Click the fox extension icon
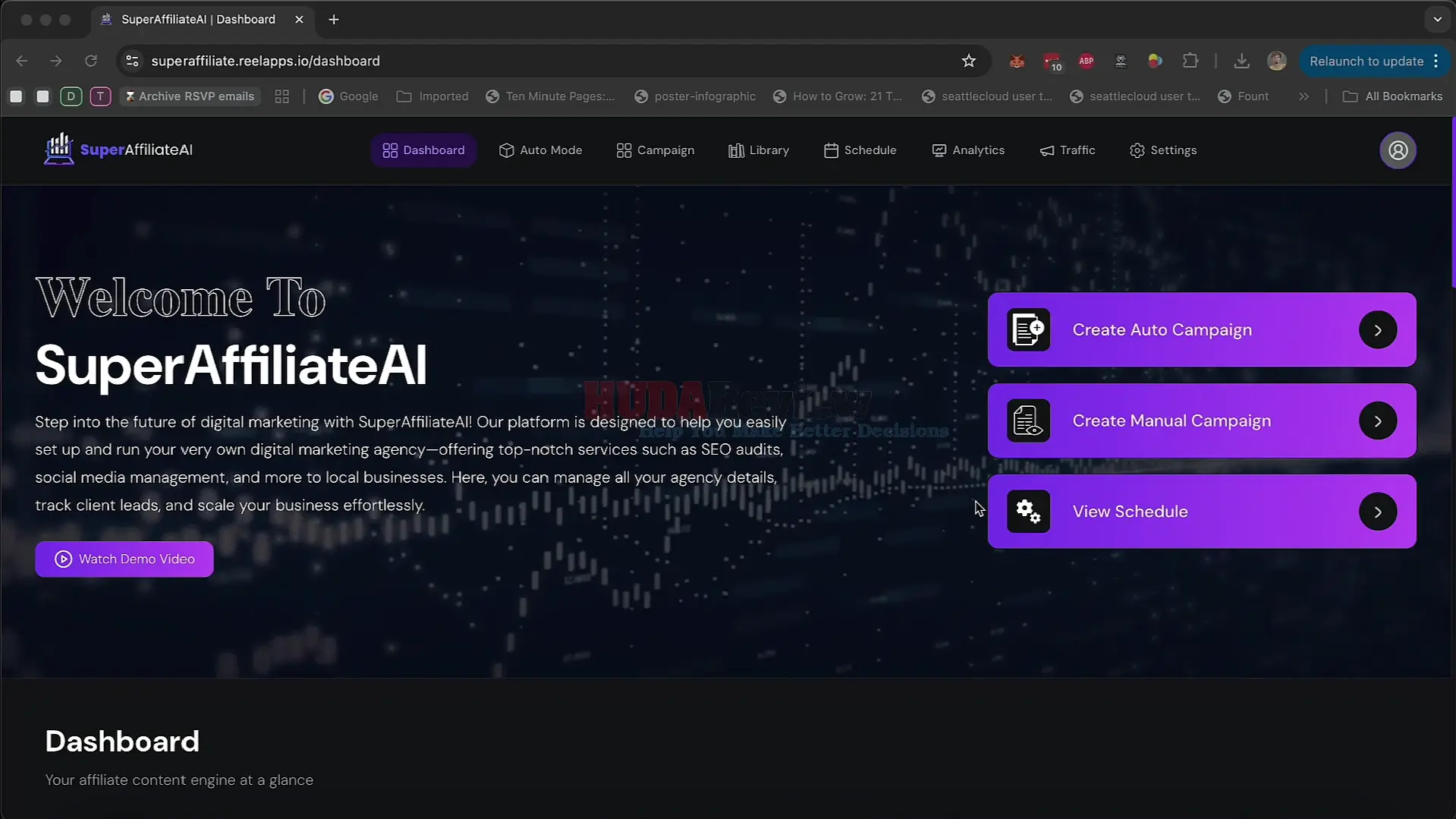This screenshot has height=819, width=1456. [x=1017, y=61]
